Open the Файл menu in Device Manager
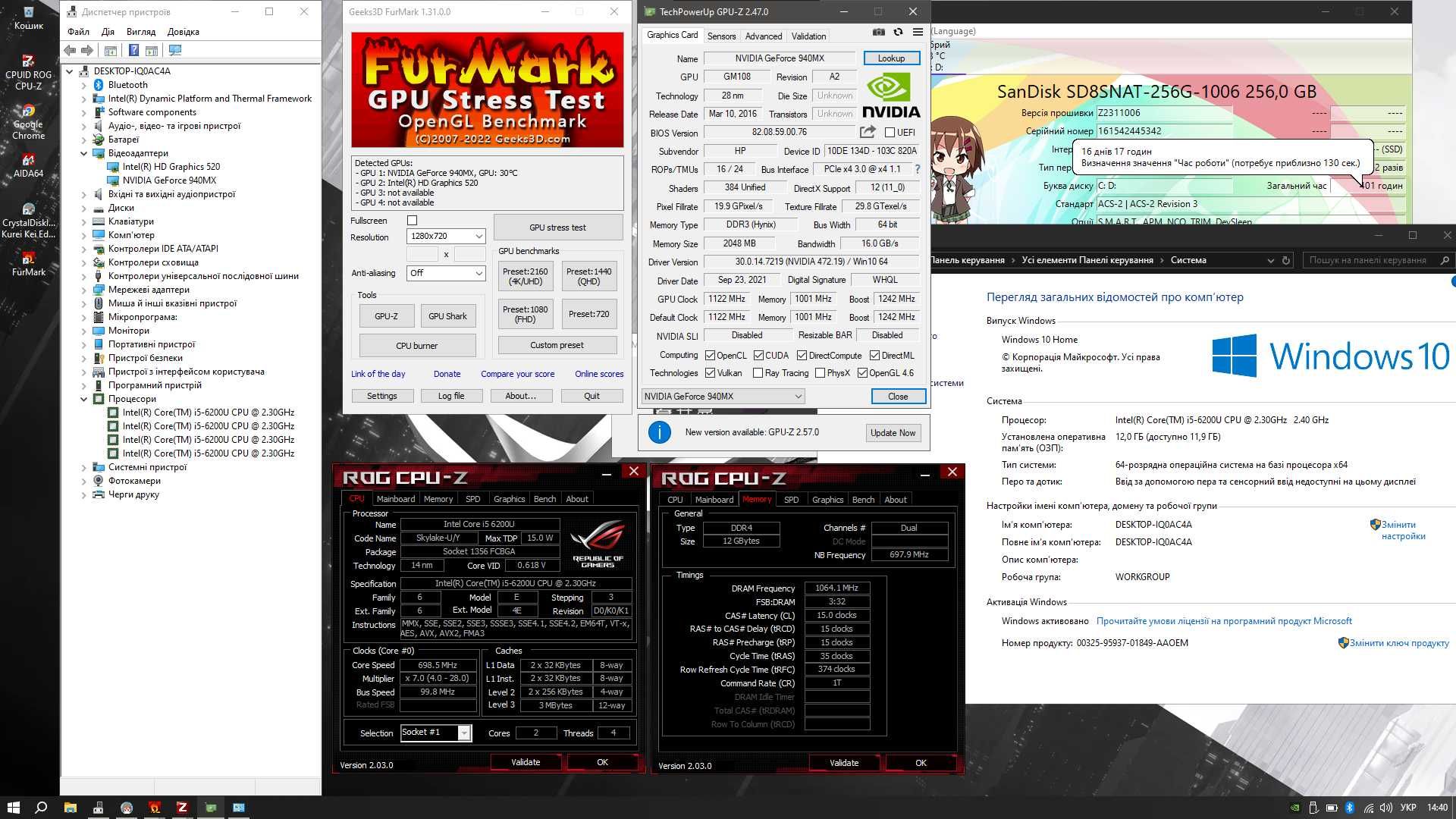Screen dimensions: 1456x819 [x=78, y=32]
